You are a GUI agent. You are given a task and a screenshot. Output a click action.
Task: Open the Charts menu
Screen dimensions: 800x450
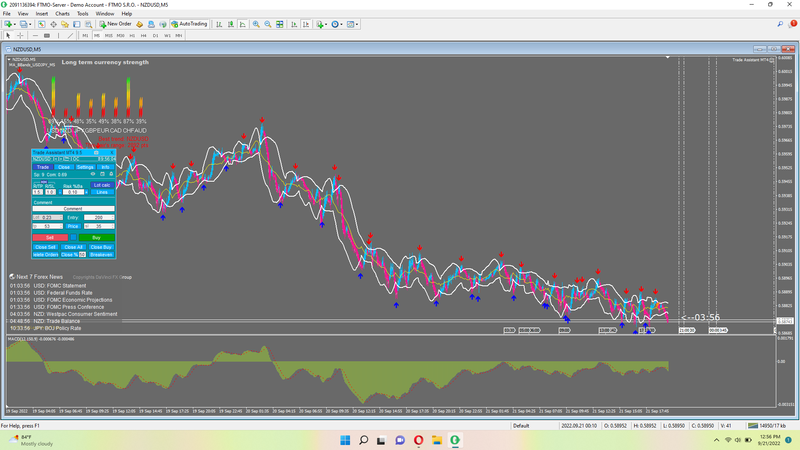63,13
